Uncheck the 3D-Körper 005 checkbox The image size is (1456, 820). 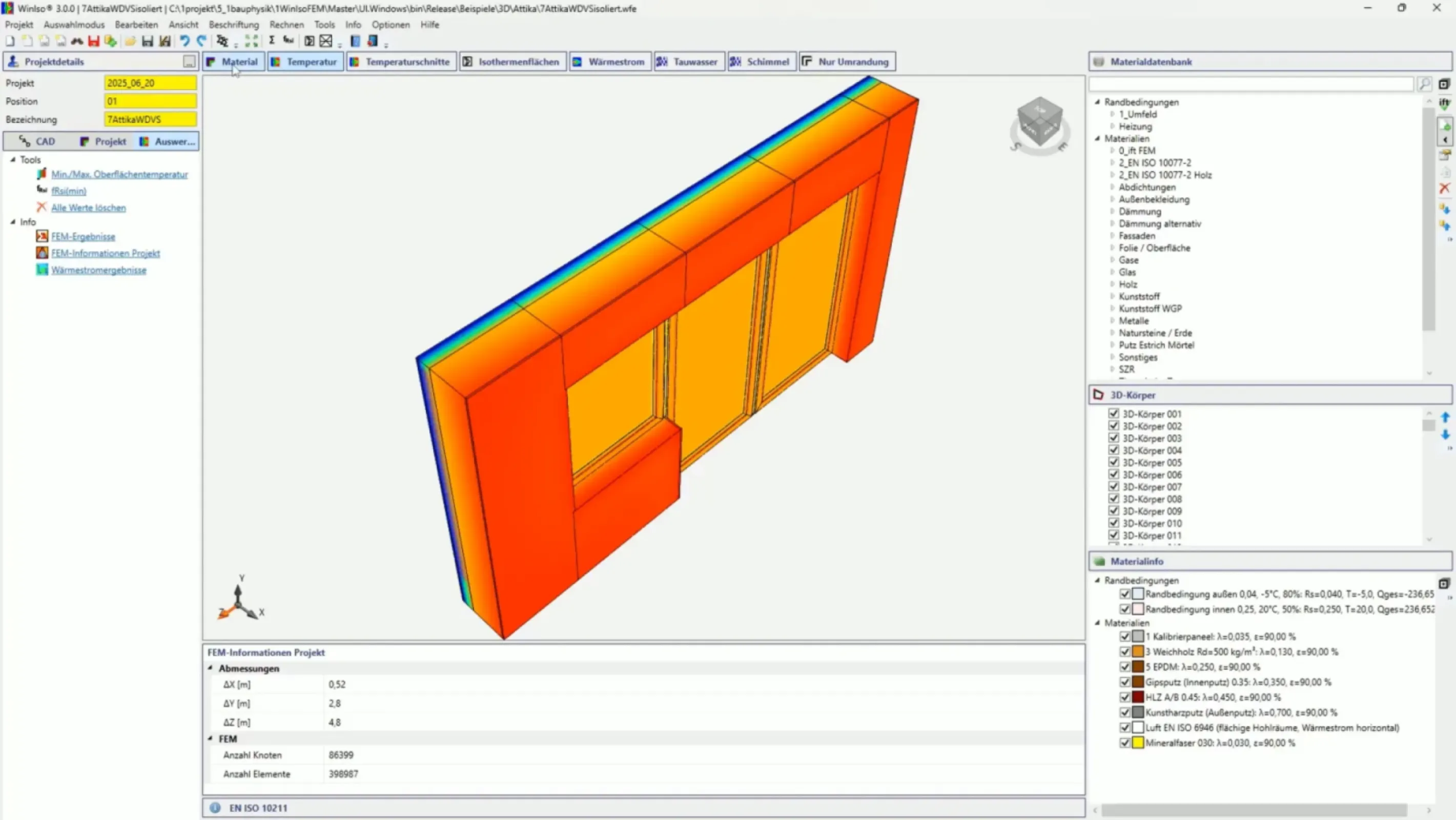[x=1113, y=462]
